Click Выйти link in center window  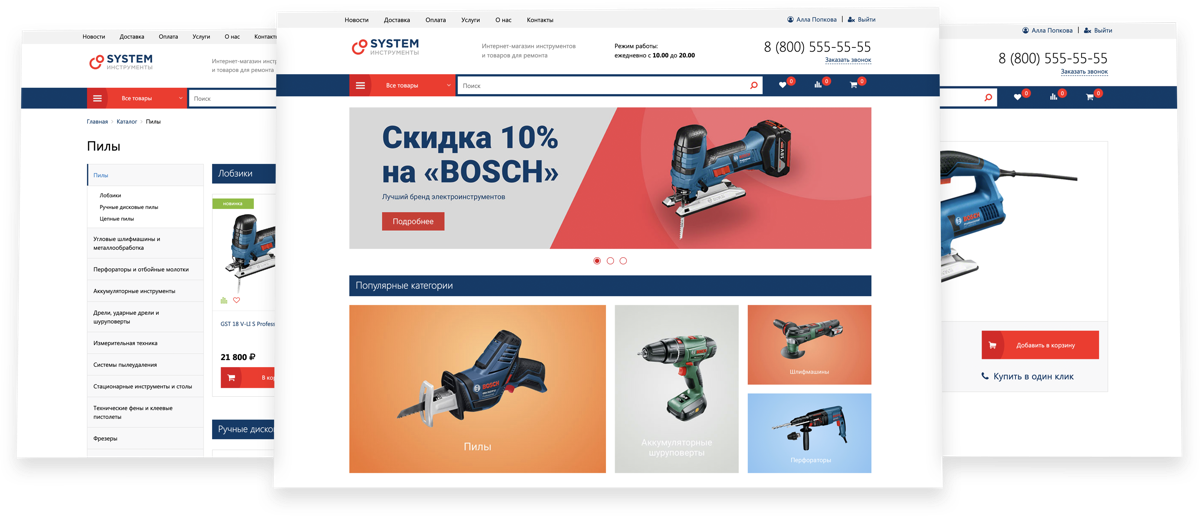pyautogui.click(x=866, y=19)
